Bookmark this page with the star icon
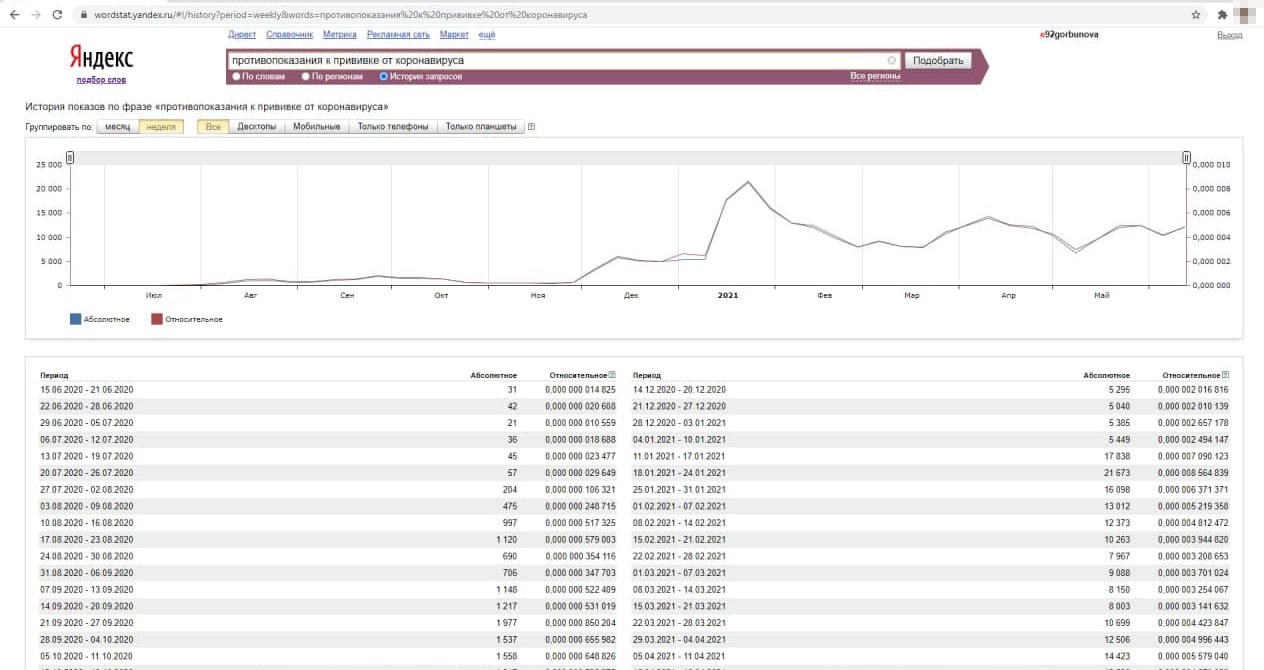 [x=1196, y=15]
